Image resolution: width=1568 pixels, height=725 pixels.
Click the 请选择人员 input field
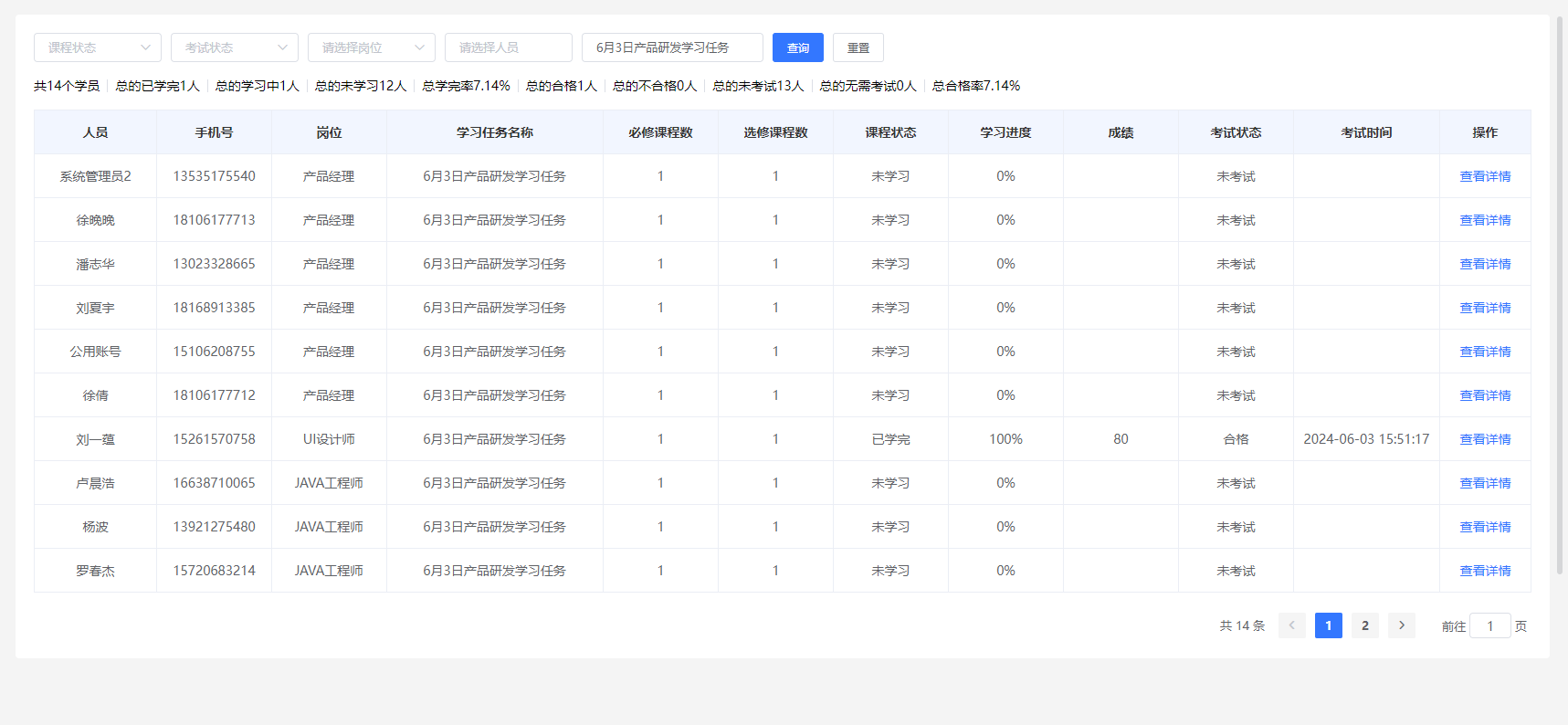508,47
